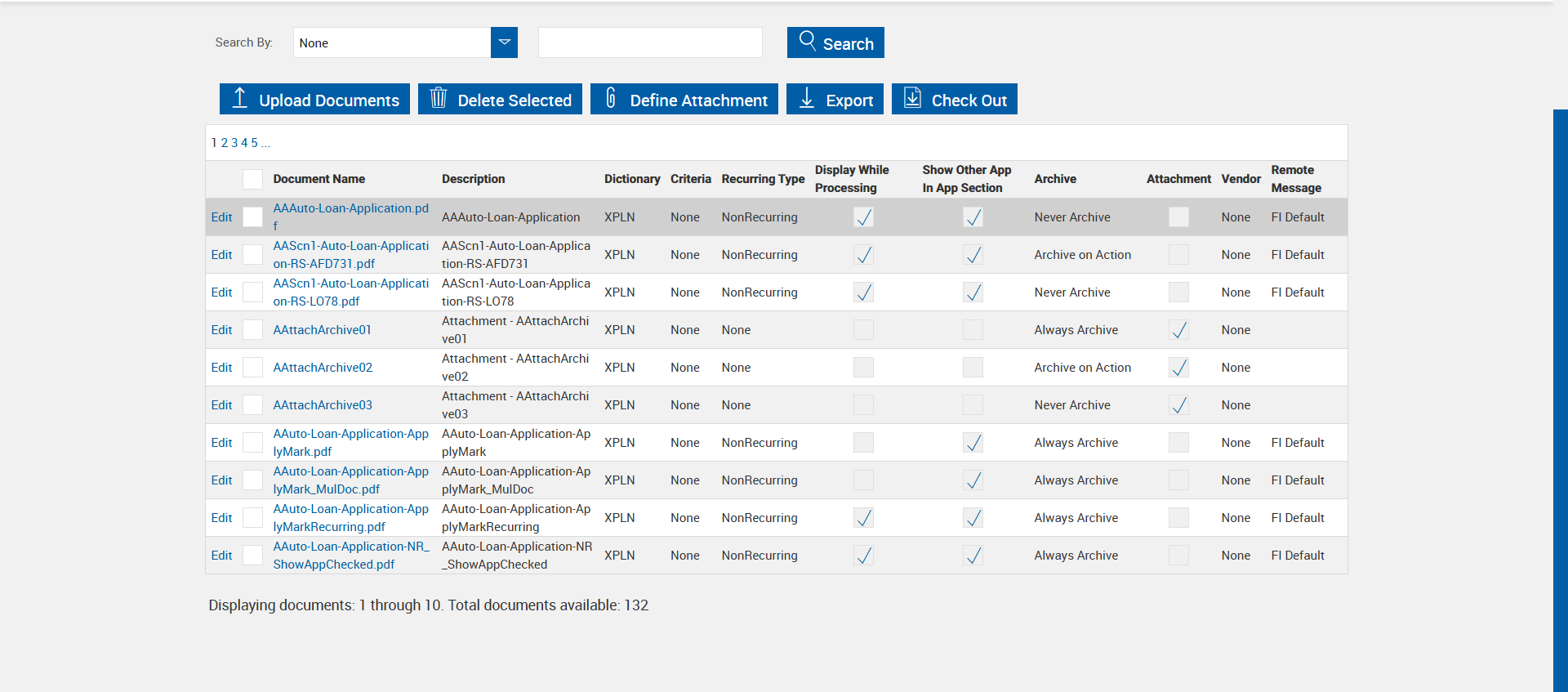Image resolution: width=1568 pixels, height=692 pixels.
Task: Jump to page 5 of documents
Action: coord(254,143)
